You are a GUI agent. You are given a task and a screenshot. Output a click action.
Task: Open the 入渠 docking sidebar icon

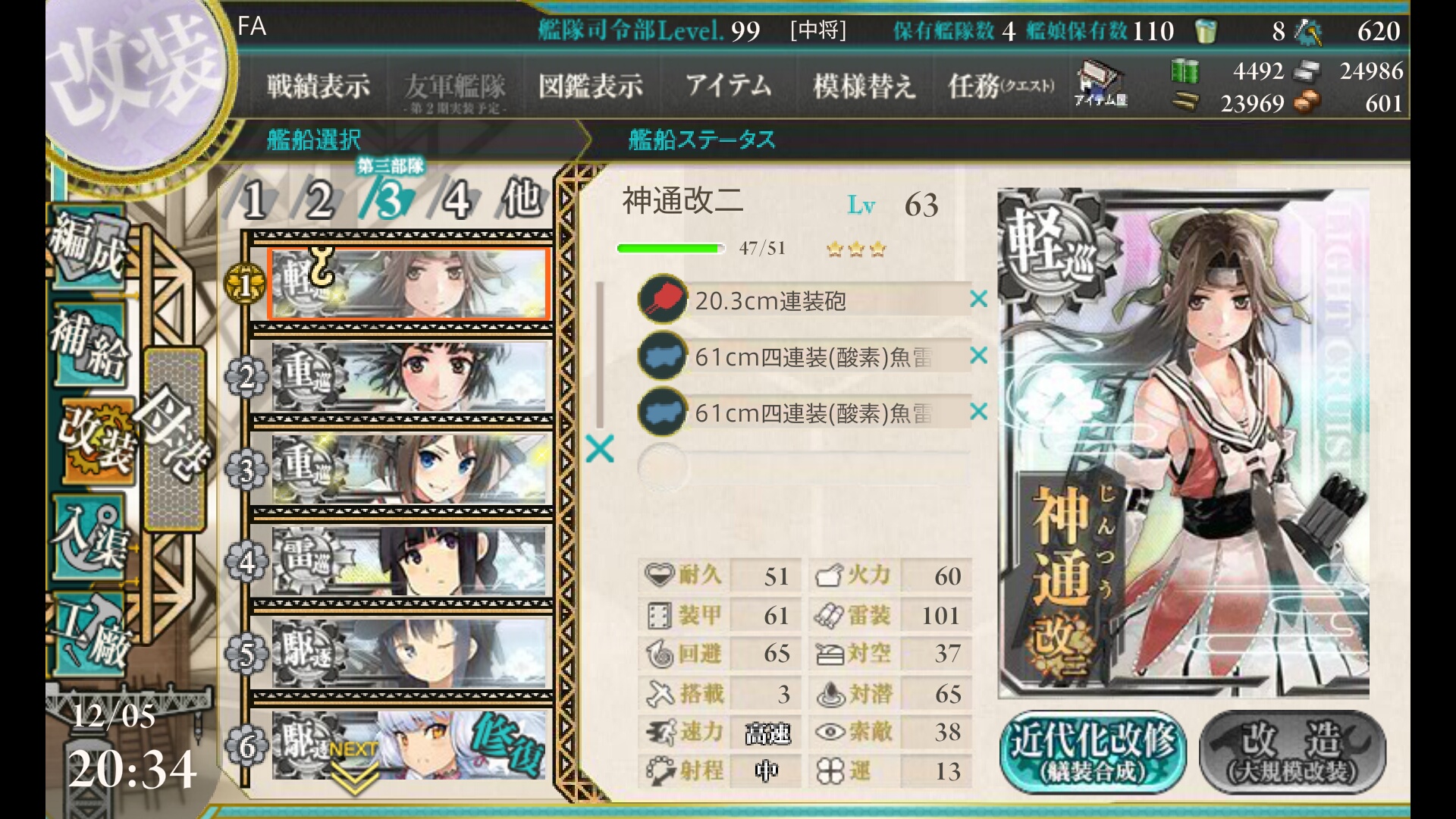(x=89, y=536)
